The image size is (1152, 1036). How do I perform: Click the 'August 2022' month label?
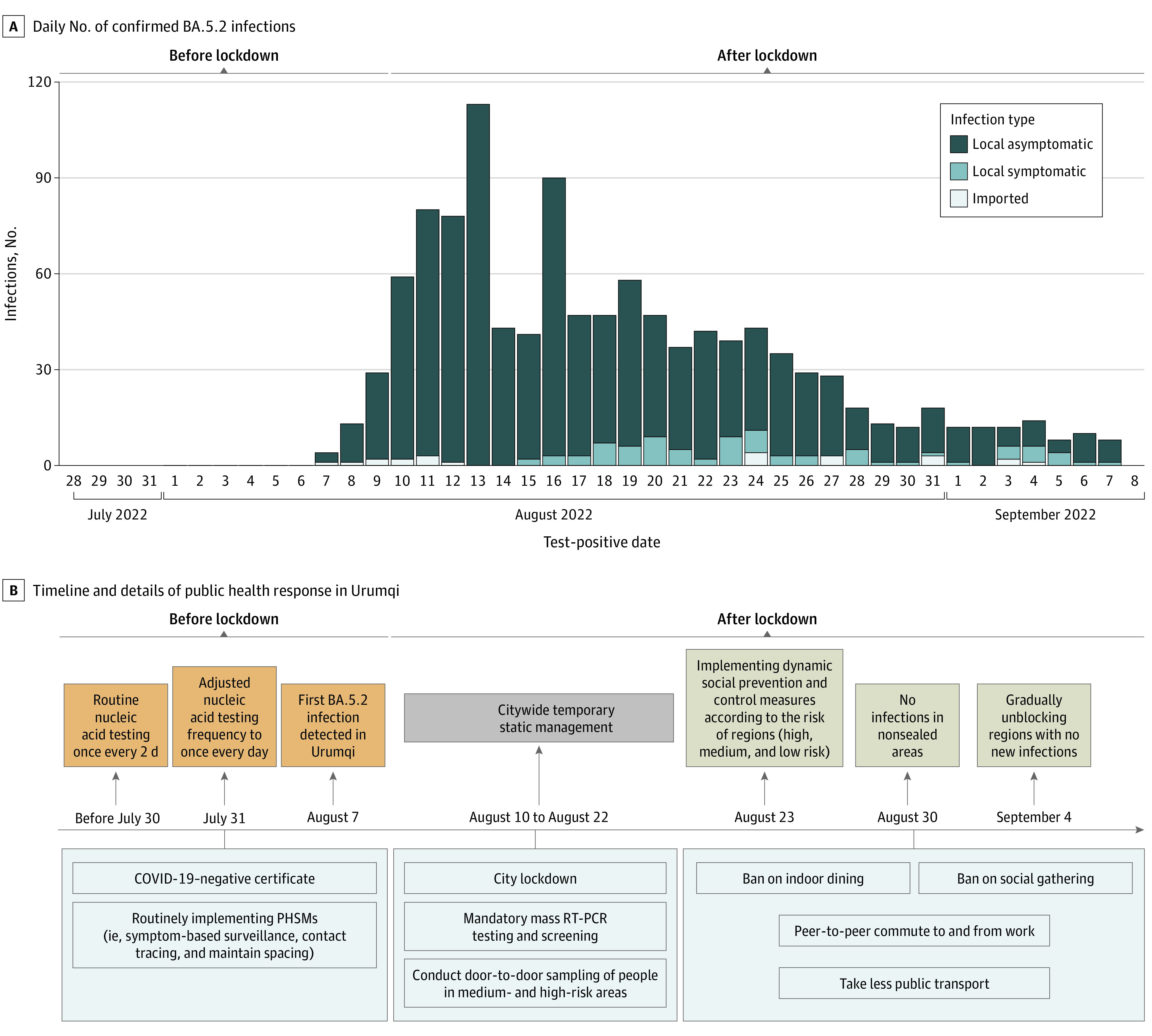point(554,514)
